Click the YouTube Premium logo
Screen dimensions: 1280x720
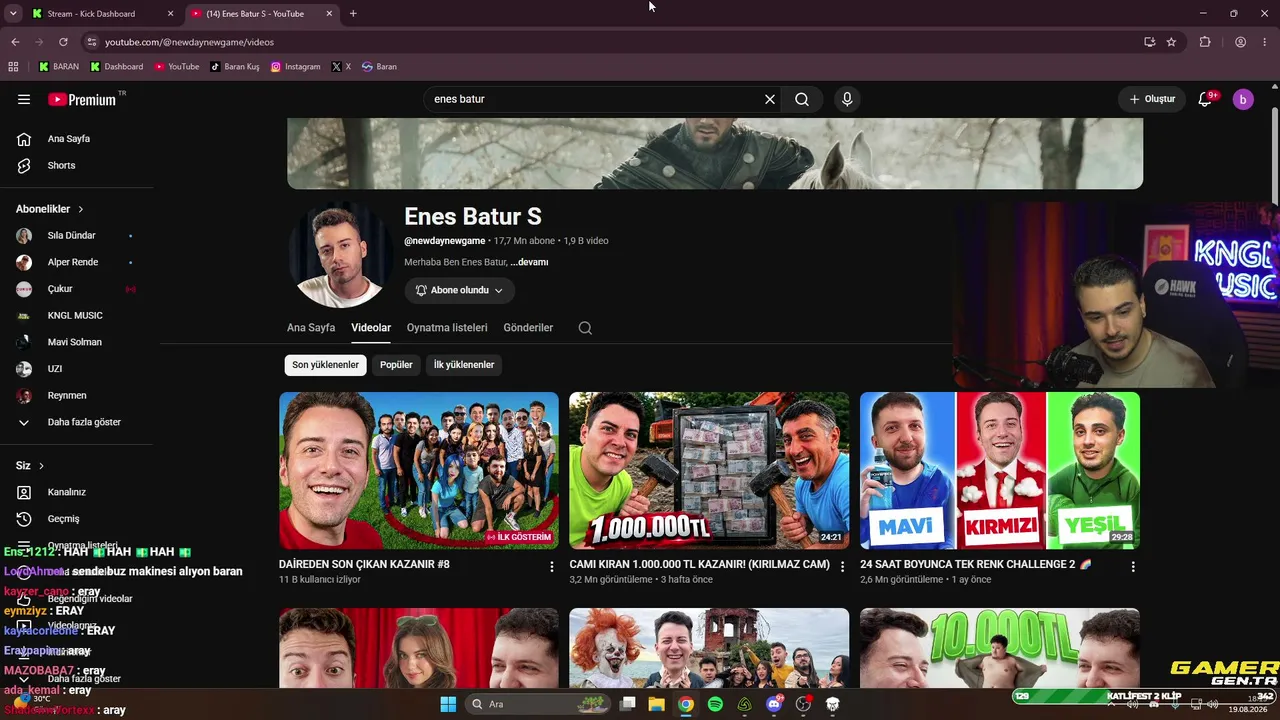point(84,99)
